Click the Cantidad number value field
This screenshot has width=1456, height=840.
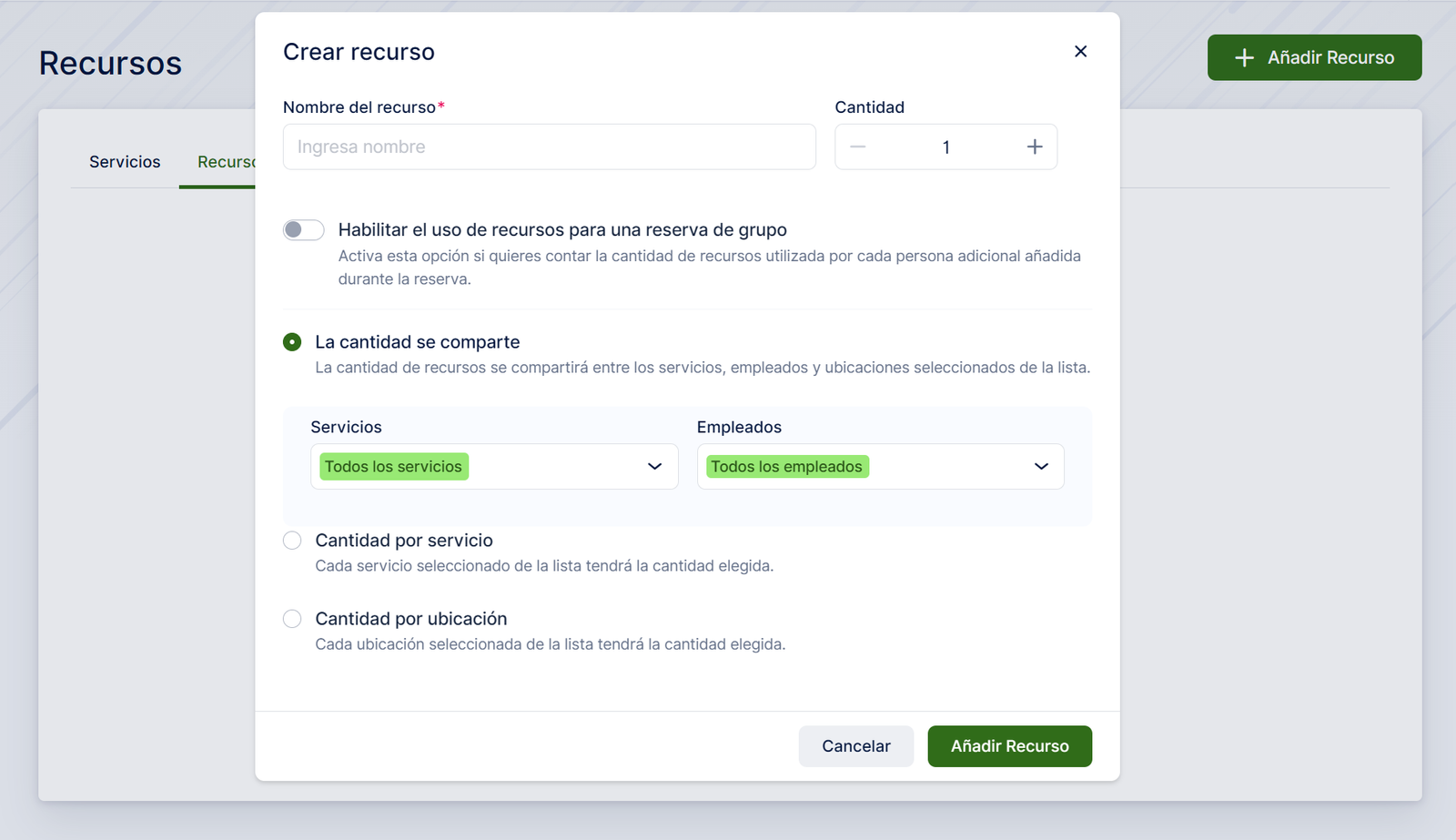coord(945,147)
